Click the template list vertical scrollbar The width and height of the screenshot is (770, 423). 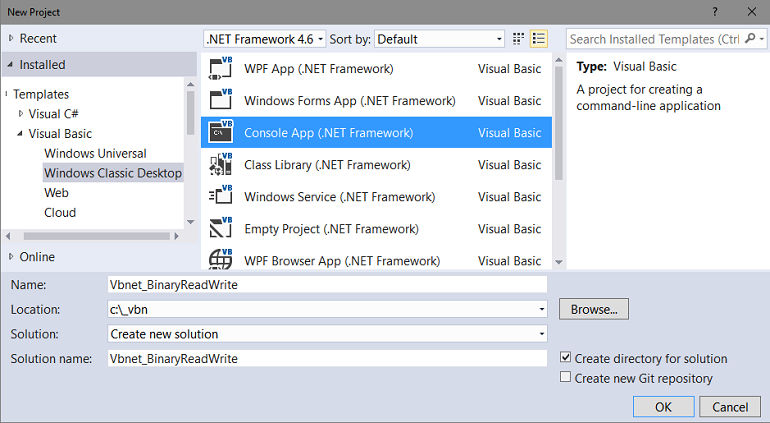point(558,123)
